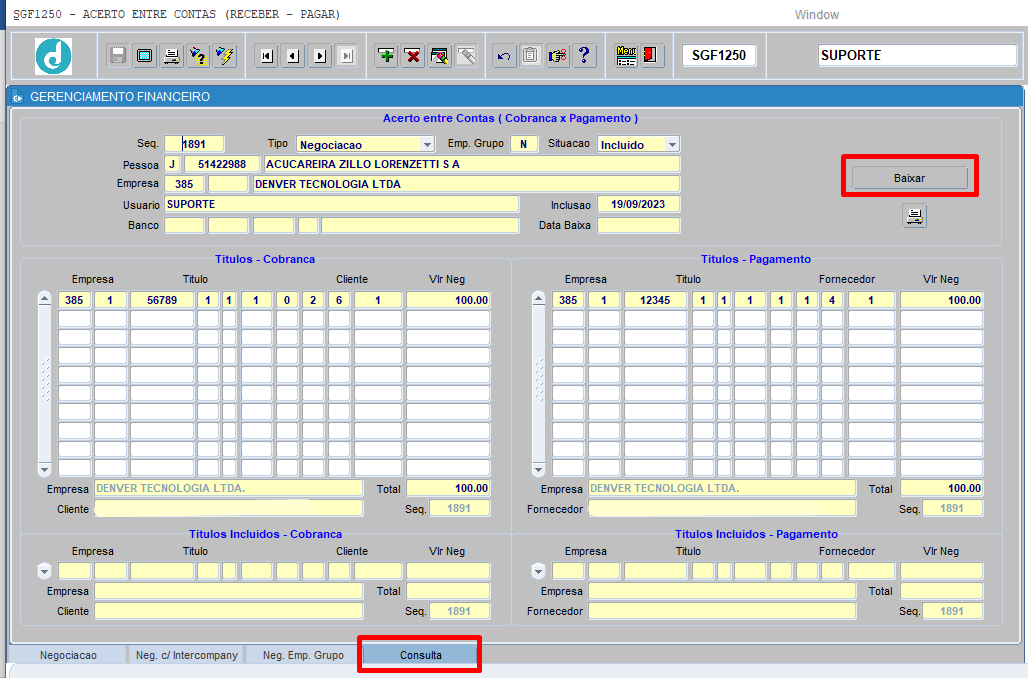Go to the previous record

click(x=293, y=56)
